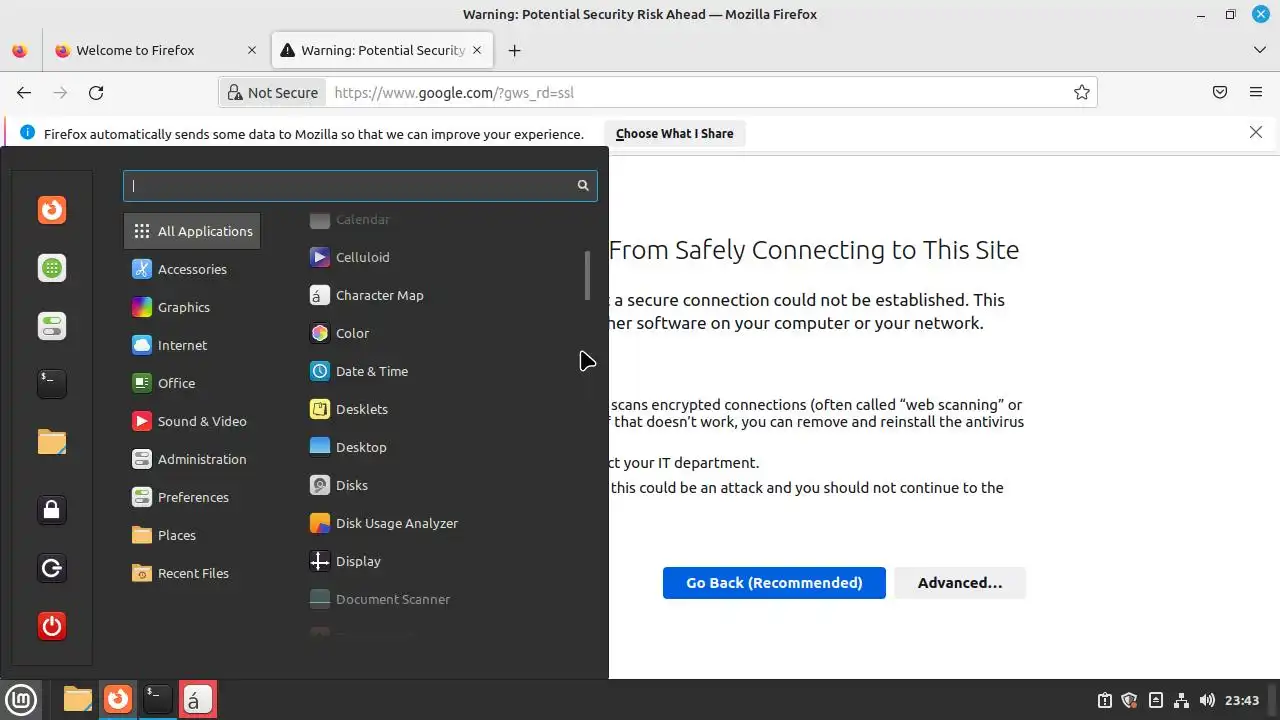
Task: Open the Firefox hamburger application menu
Action: coord(1256,93)
